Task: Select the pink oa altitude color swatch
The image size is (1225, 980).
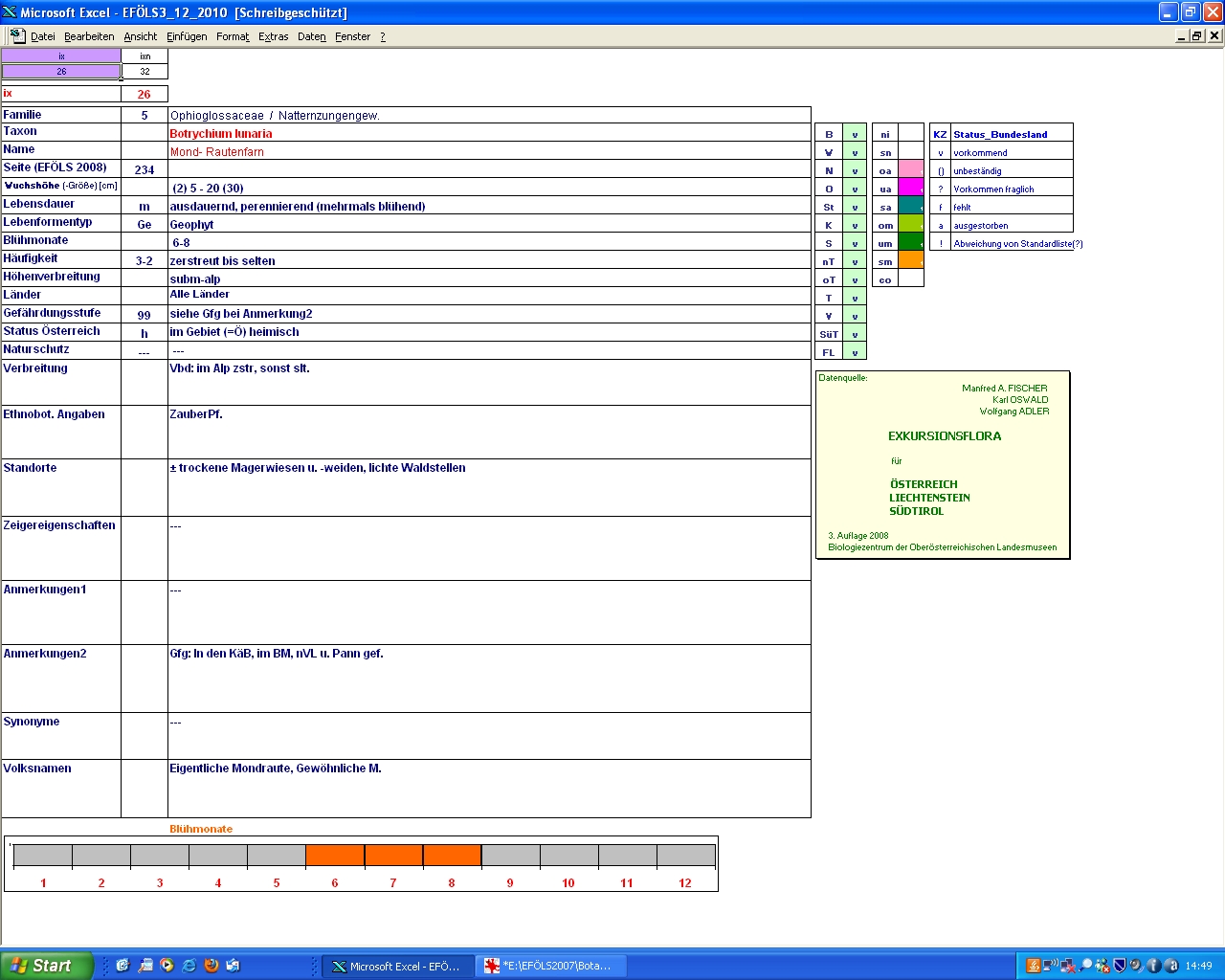Action: (x=911, y=169)
